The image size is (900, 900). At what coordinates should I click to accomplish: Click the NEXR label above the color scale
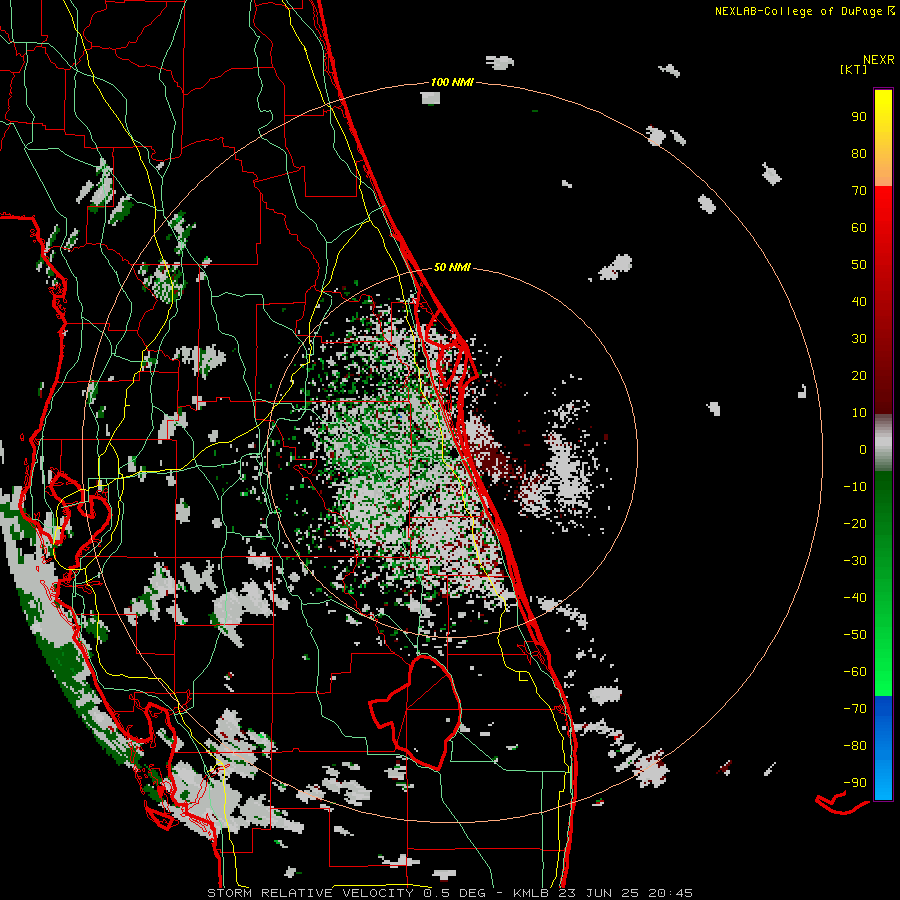click(879, 60)
